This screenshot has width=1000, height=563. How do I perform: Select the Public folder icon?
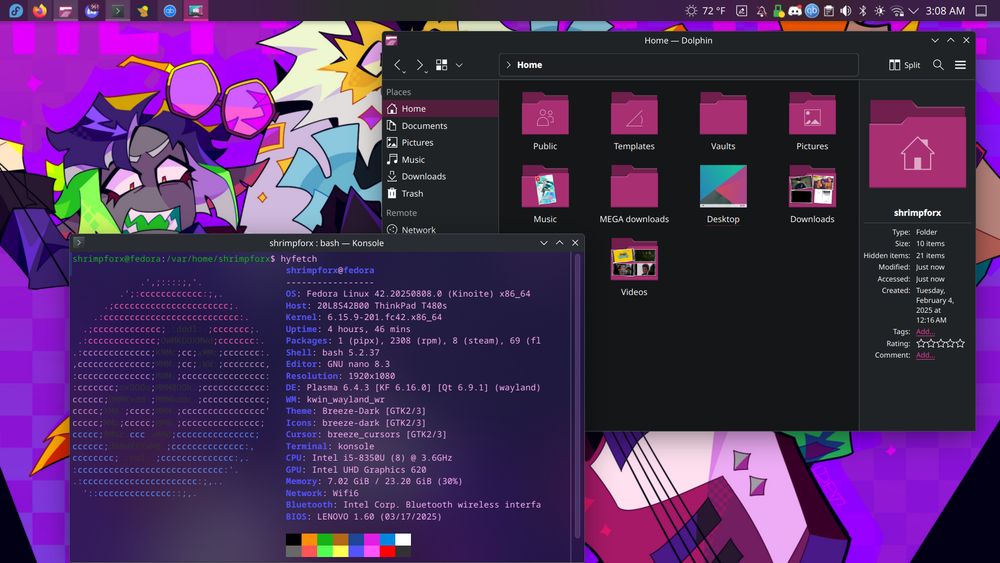(x=545, y=113)
